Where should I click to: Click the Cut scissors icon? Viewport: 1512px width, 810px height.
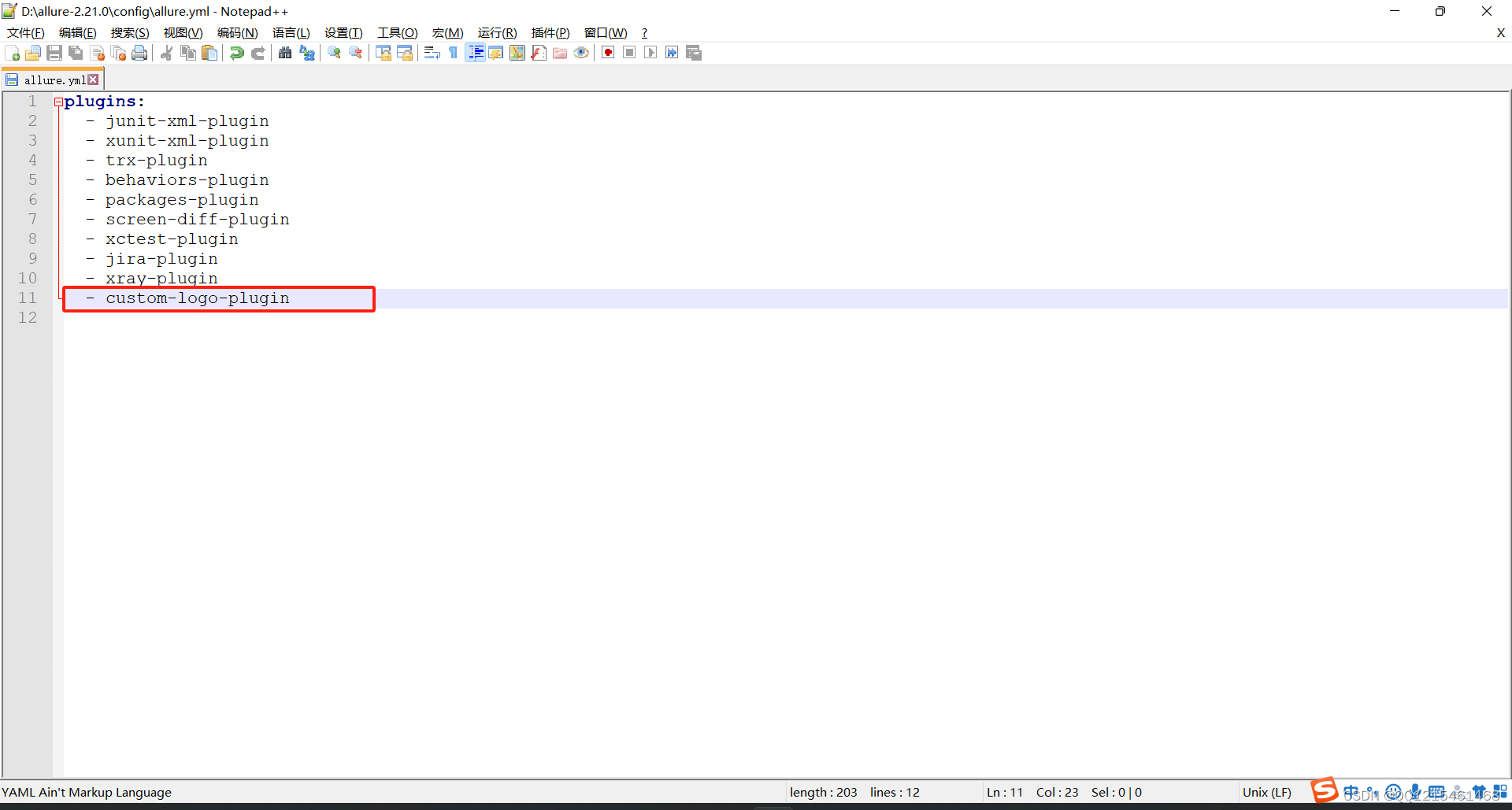click(166, 53)
